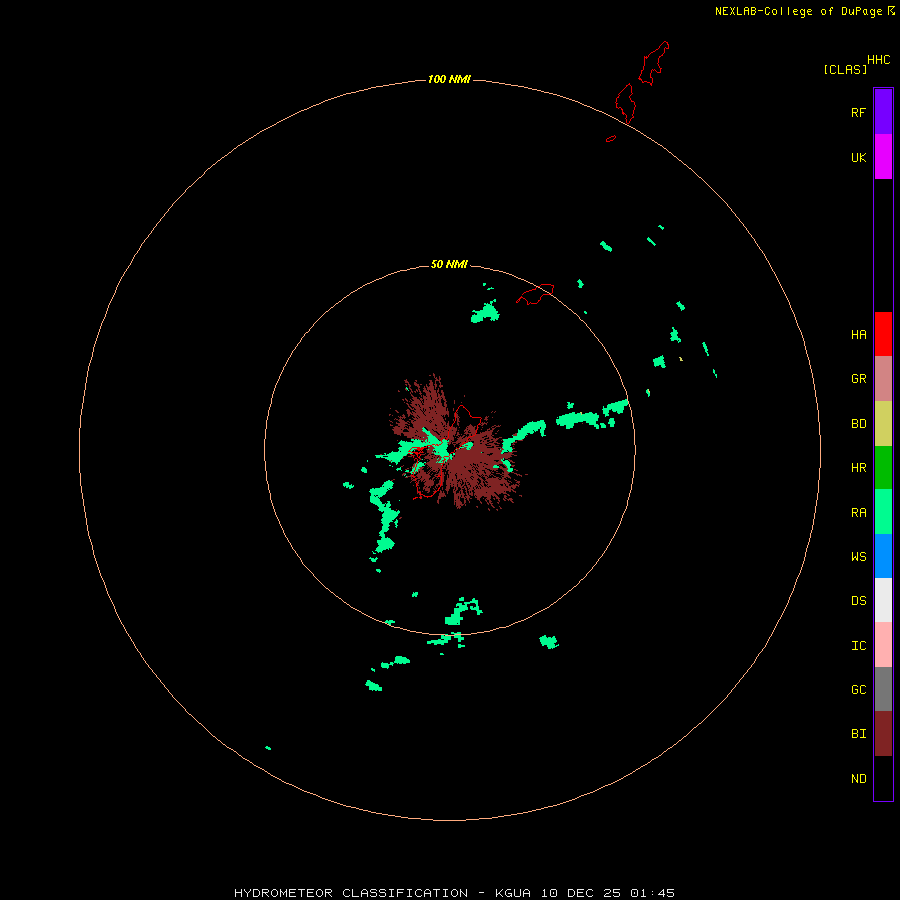Click the GR legend label
The width and height of the screenshot is (900, 900).
[x=858, y=379]
